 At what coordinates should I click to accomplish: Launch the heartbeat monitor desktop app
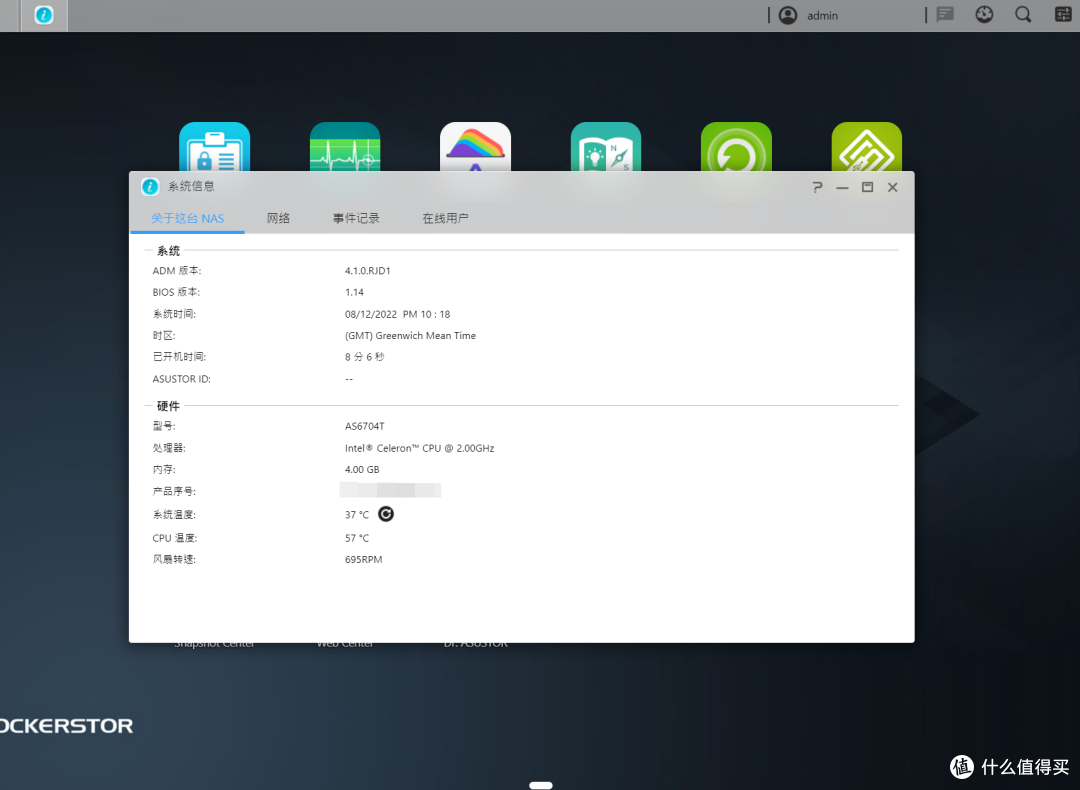pos(345,147)
